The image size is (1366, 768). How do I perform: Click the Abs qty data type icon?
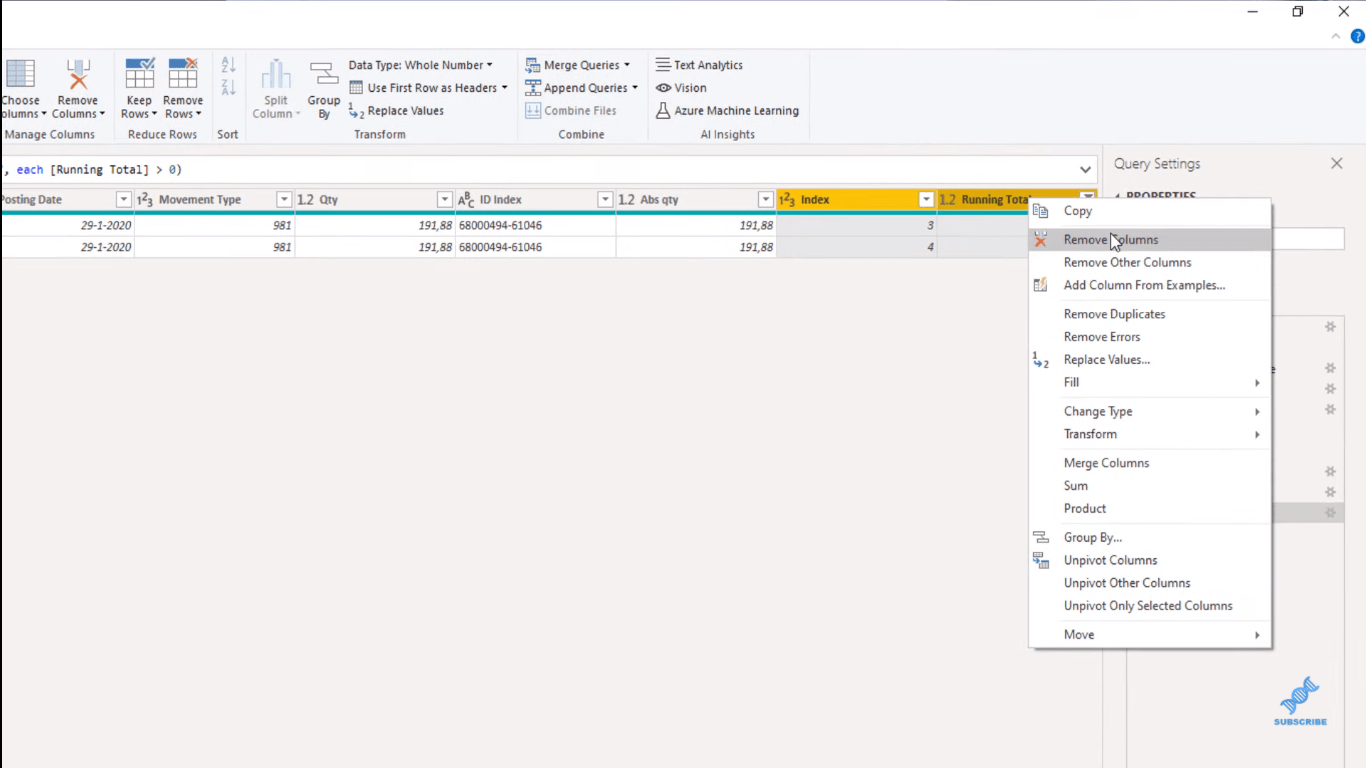tap(627, 200)
